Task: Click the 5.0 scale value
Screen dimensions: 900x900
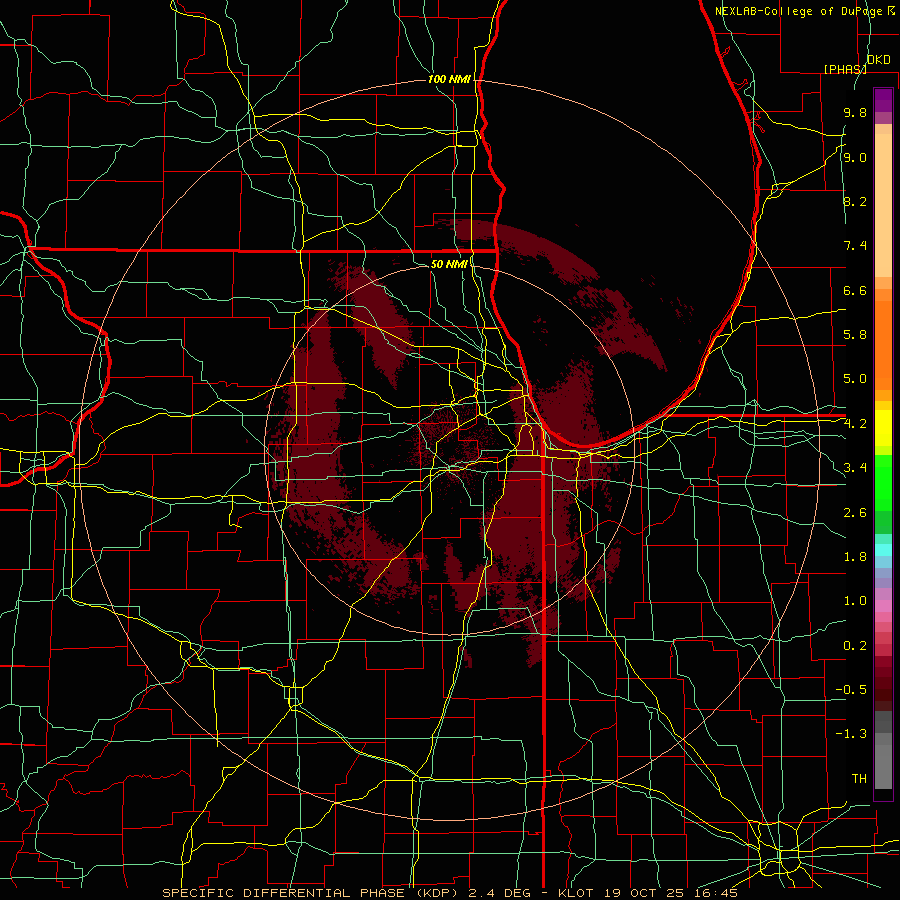Action: [x=855, y=379]
